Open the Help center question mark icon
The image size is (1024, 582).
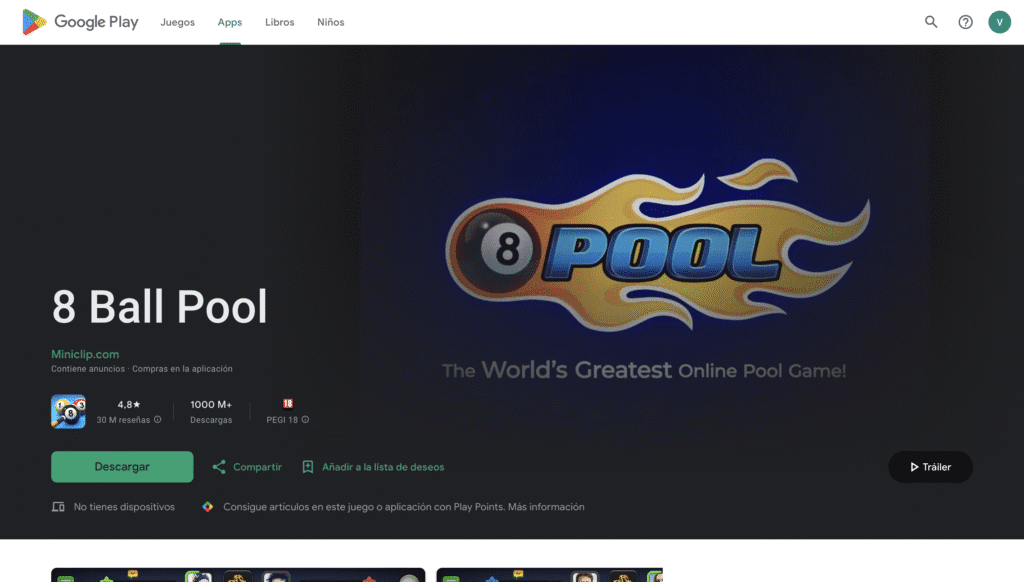(965, 22)
